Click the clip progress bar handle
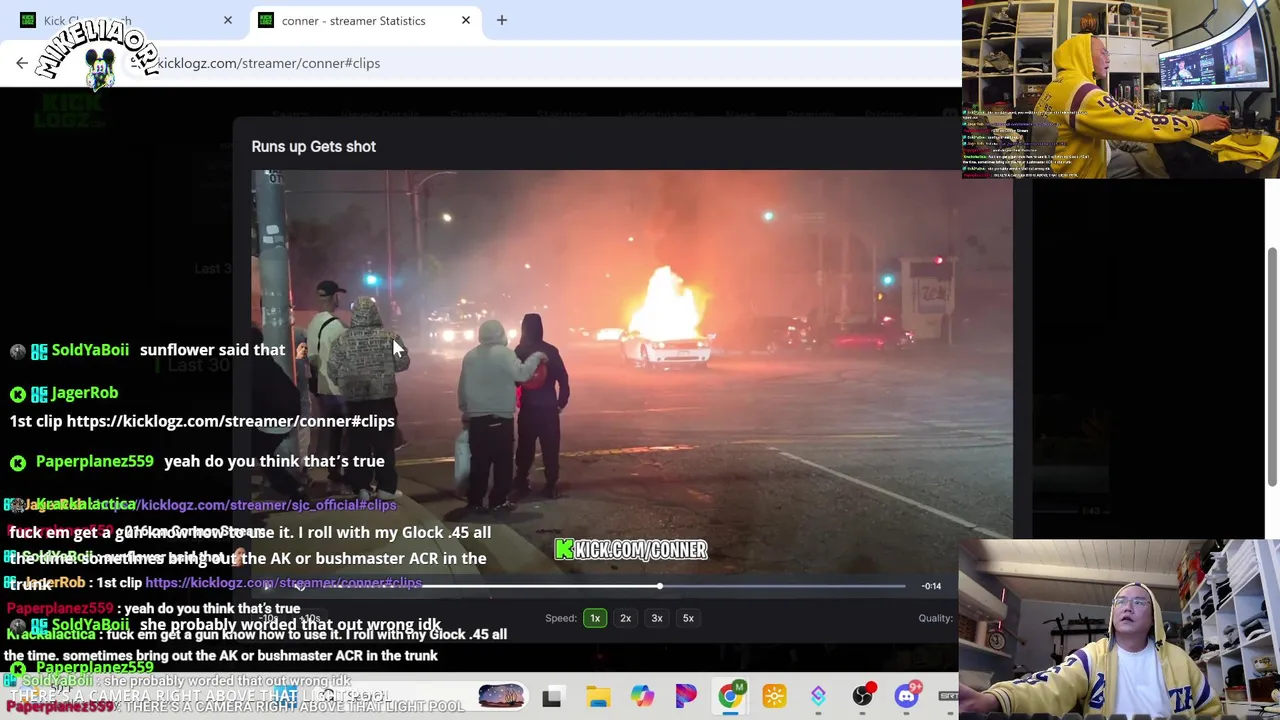Viewport: 1280px width, 720px height. click(x=660, y=586)
